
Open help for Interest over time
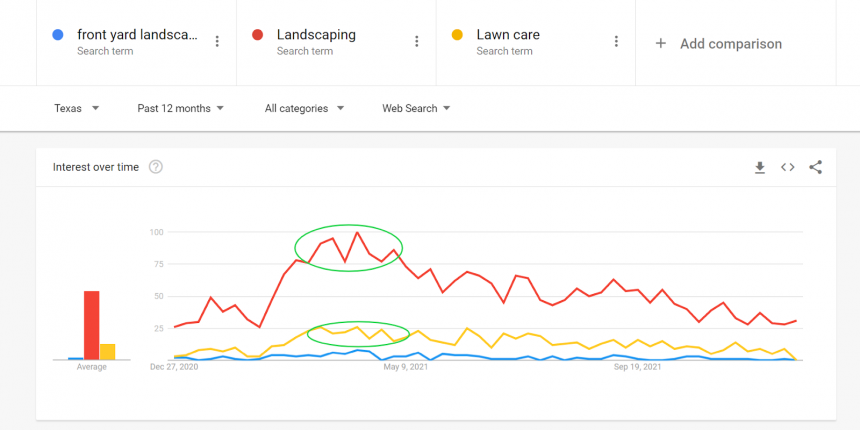click(156, 167)
